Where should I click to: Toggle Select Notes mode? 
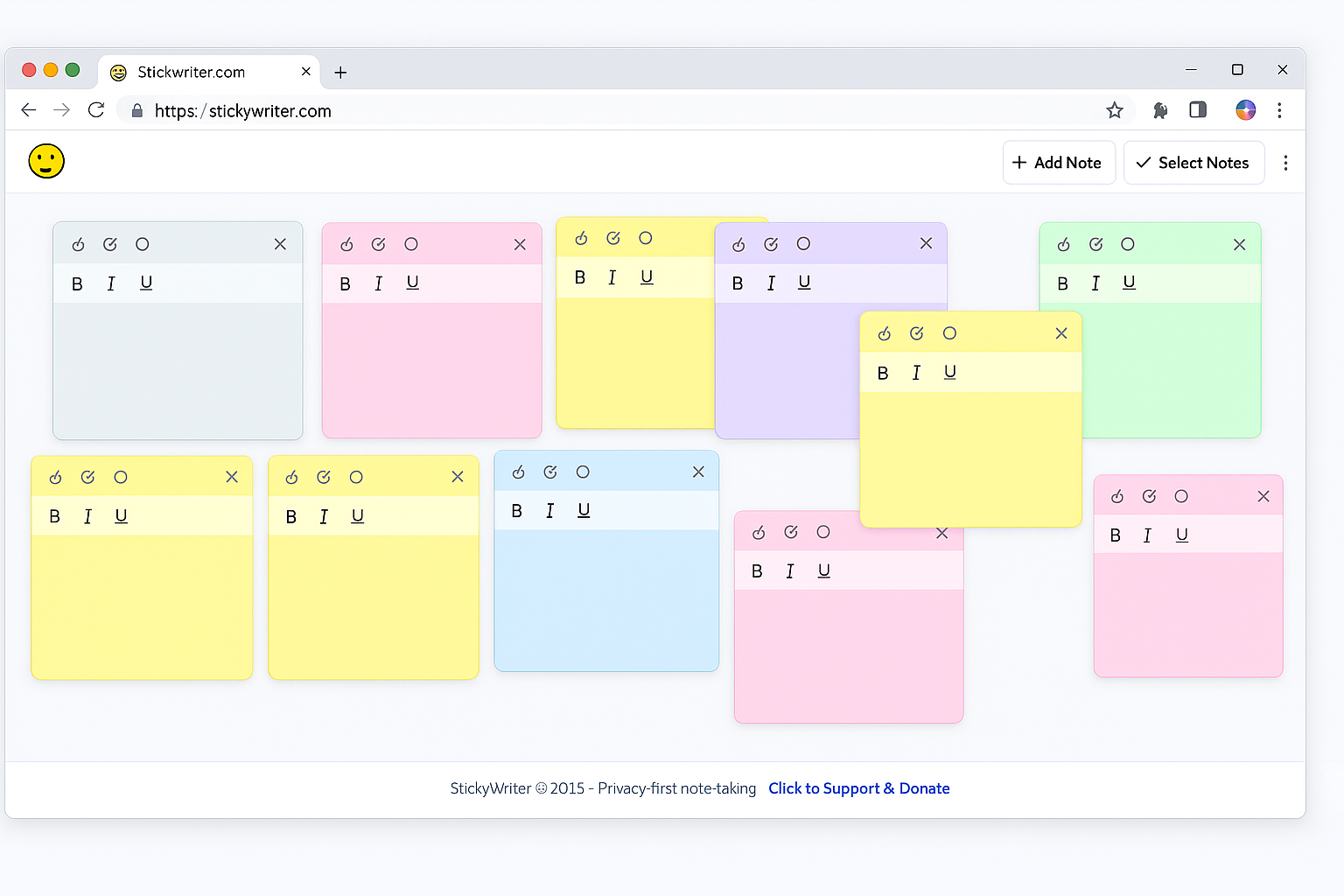click(1193, 163)
